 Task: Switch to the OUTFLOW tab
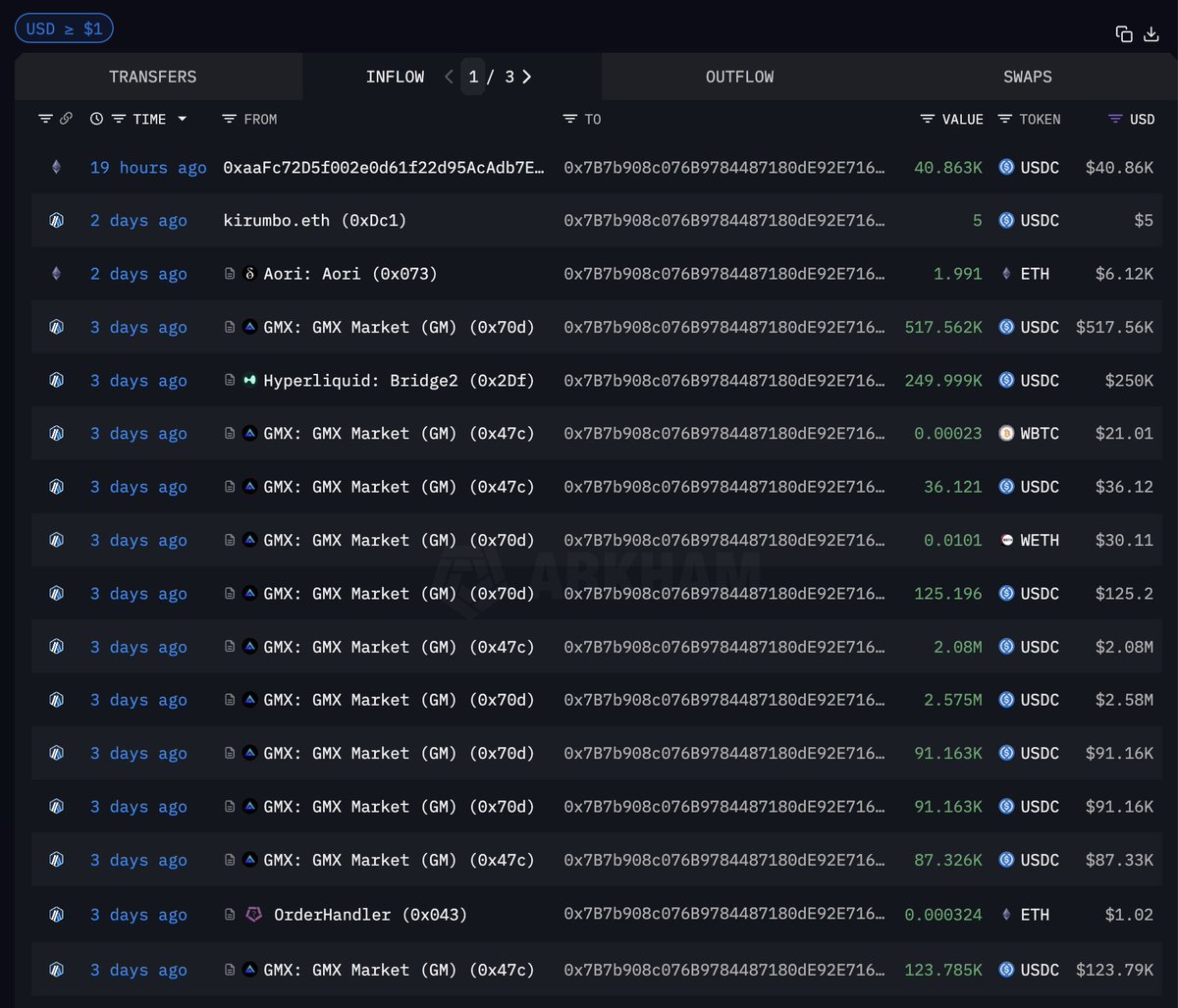pyautogui.click(x=739, y=76)
